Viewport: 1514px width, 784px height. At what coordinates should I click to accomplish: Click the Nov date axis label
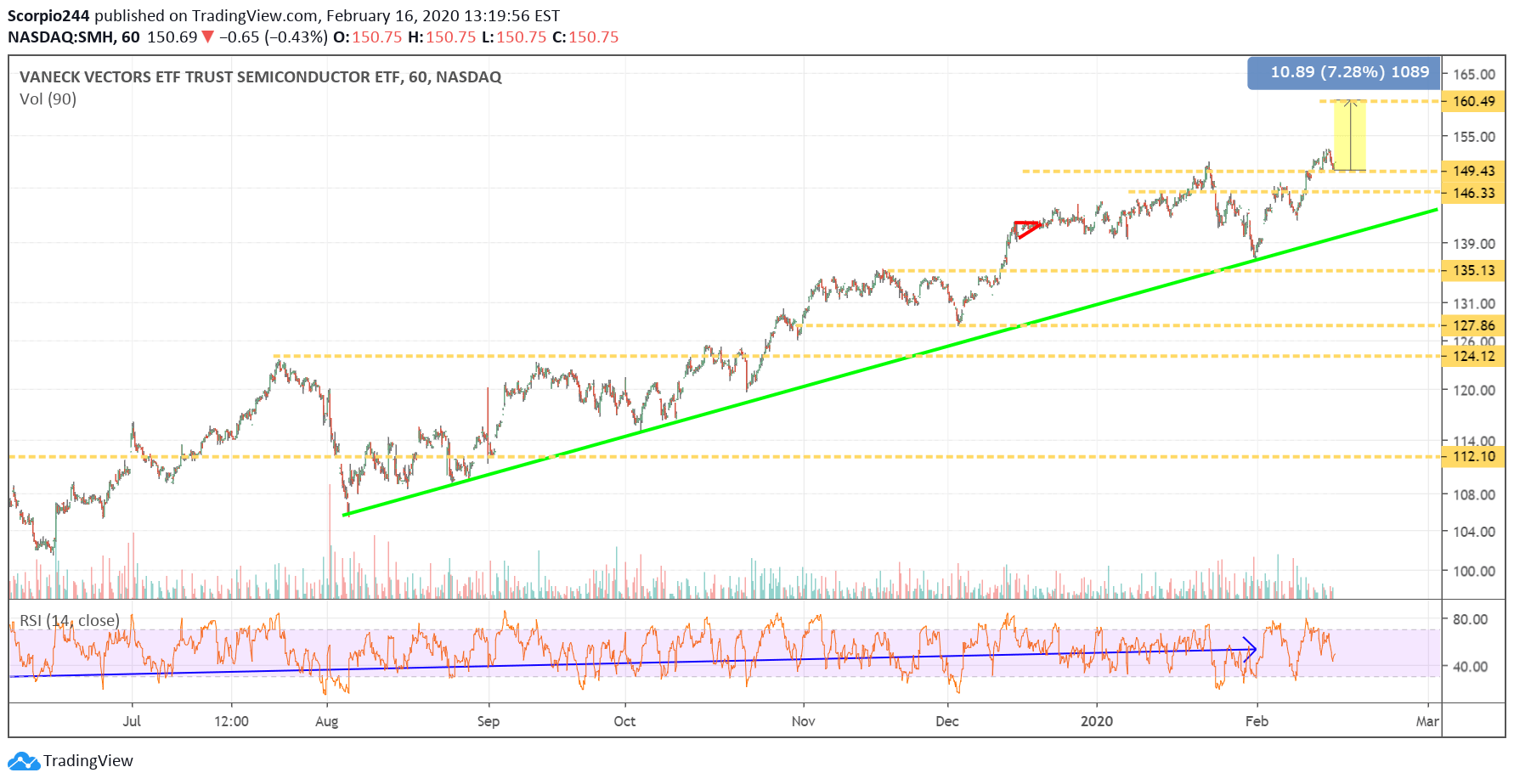pyautogui.click(x=803, y=721)
